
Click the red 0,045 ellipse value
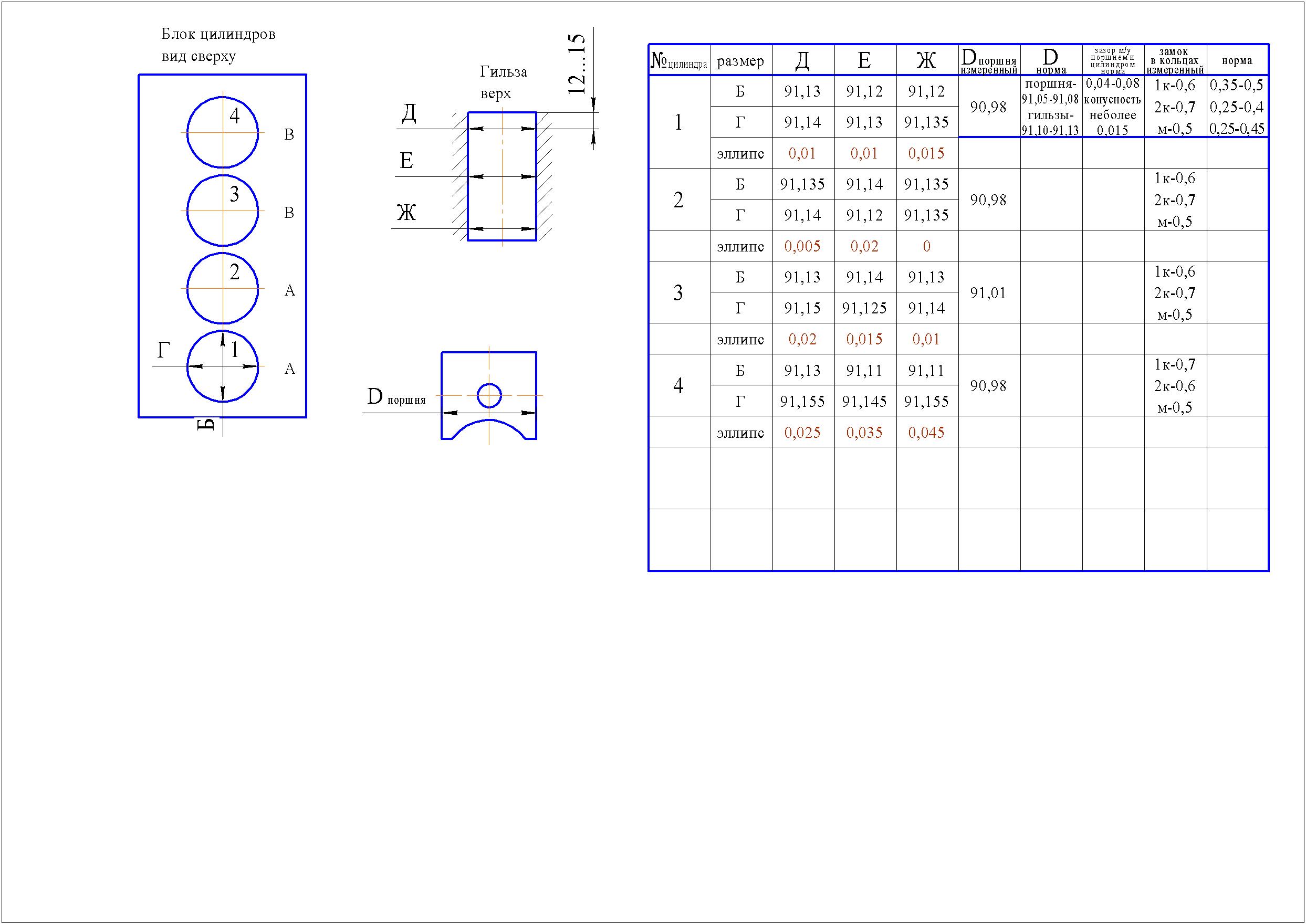926,433
